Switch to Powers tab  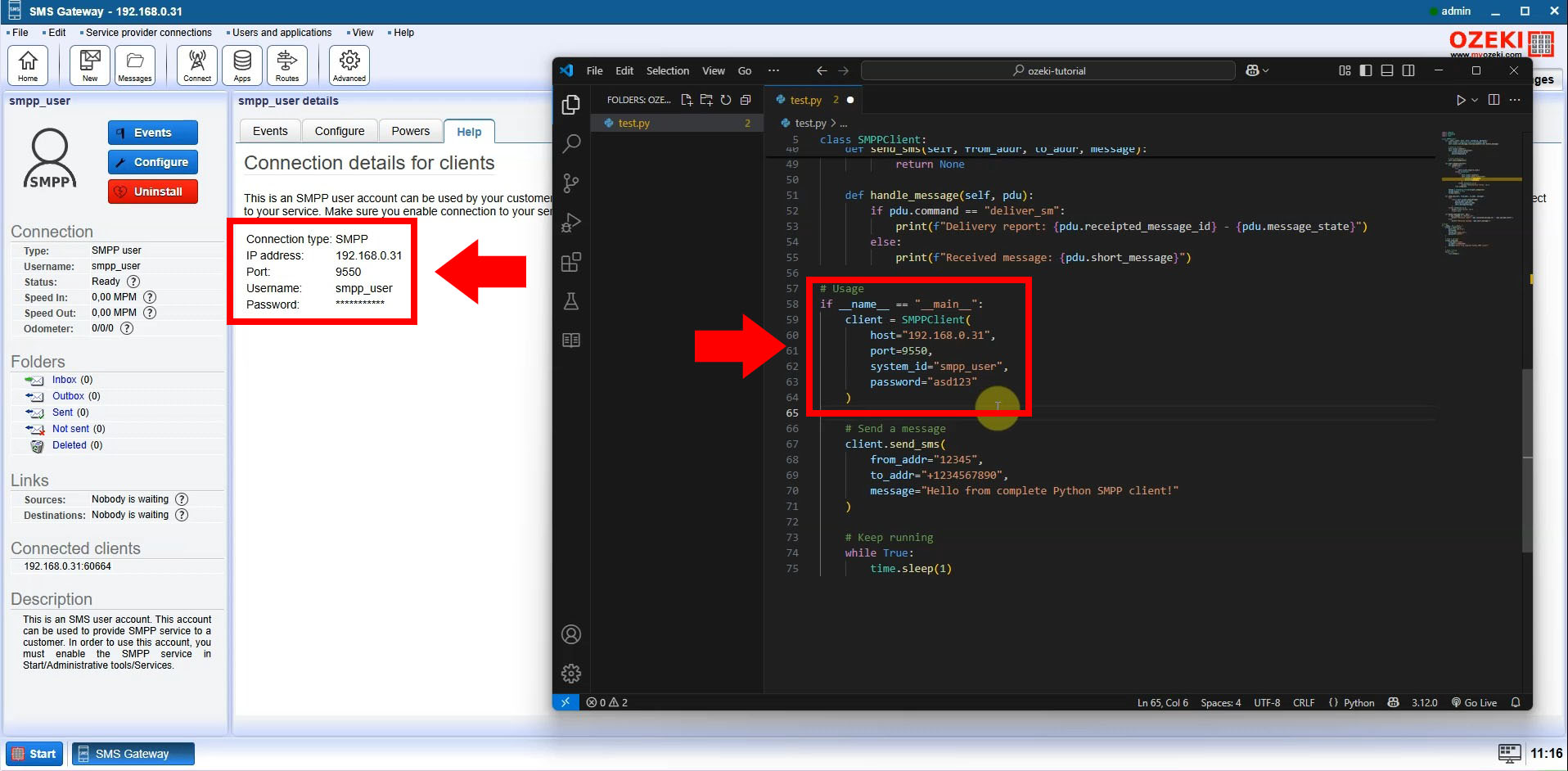pos(410,131)
